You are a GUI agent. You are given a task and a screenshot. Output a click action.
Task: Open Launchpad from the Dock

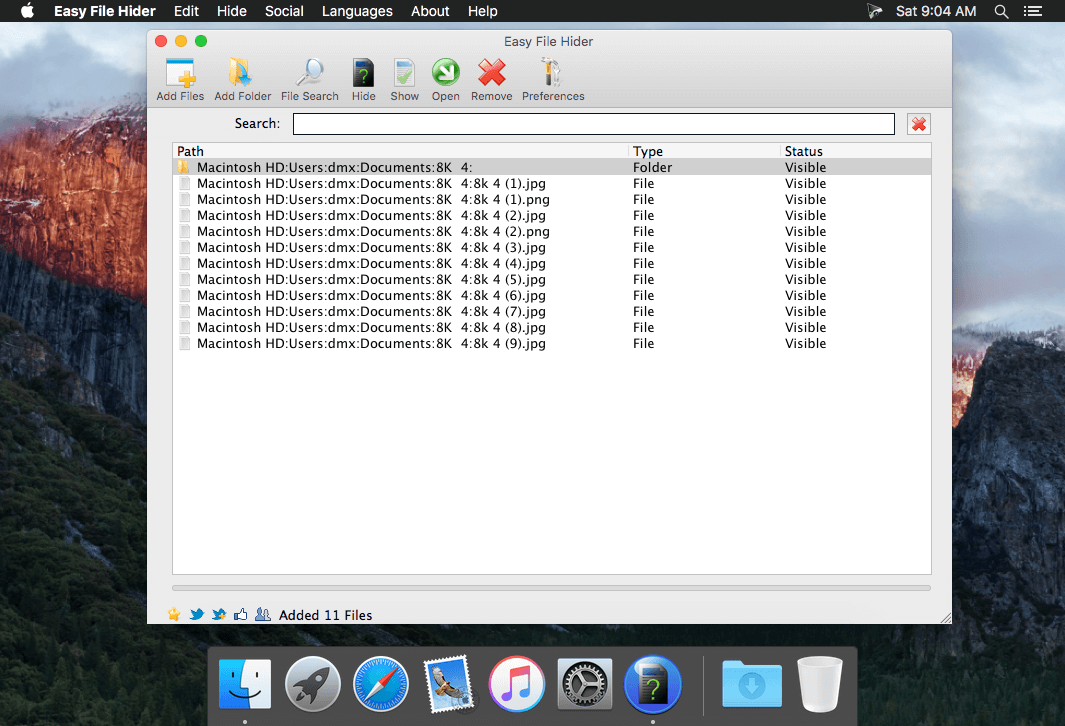click(x=312, y=684)
